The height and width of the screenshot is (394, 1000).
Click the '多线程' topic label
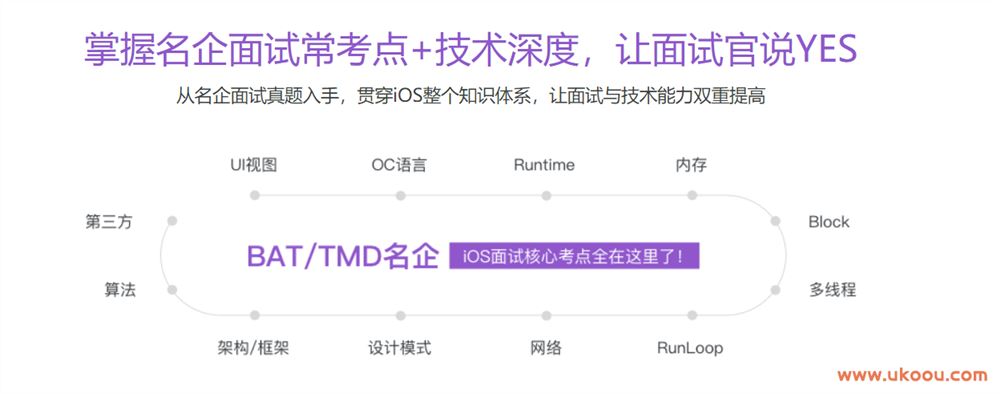point(832,290)
